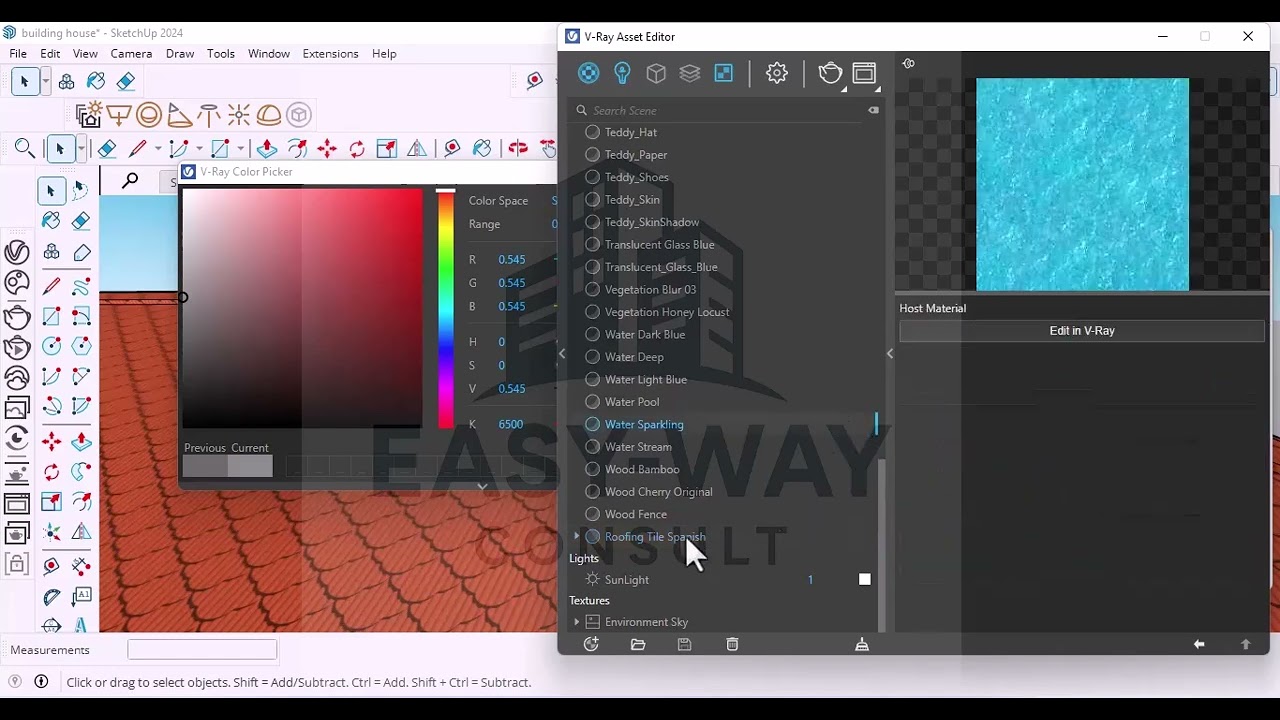Click inside the saturation-value color field
The width and height of the screenshot is (1280, 720).
[x=302, y=308]
